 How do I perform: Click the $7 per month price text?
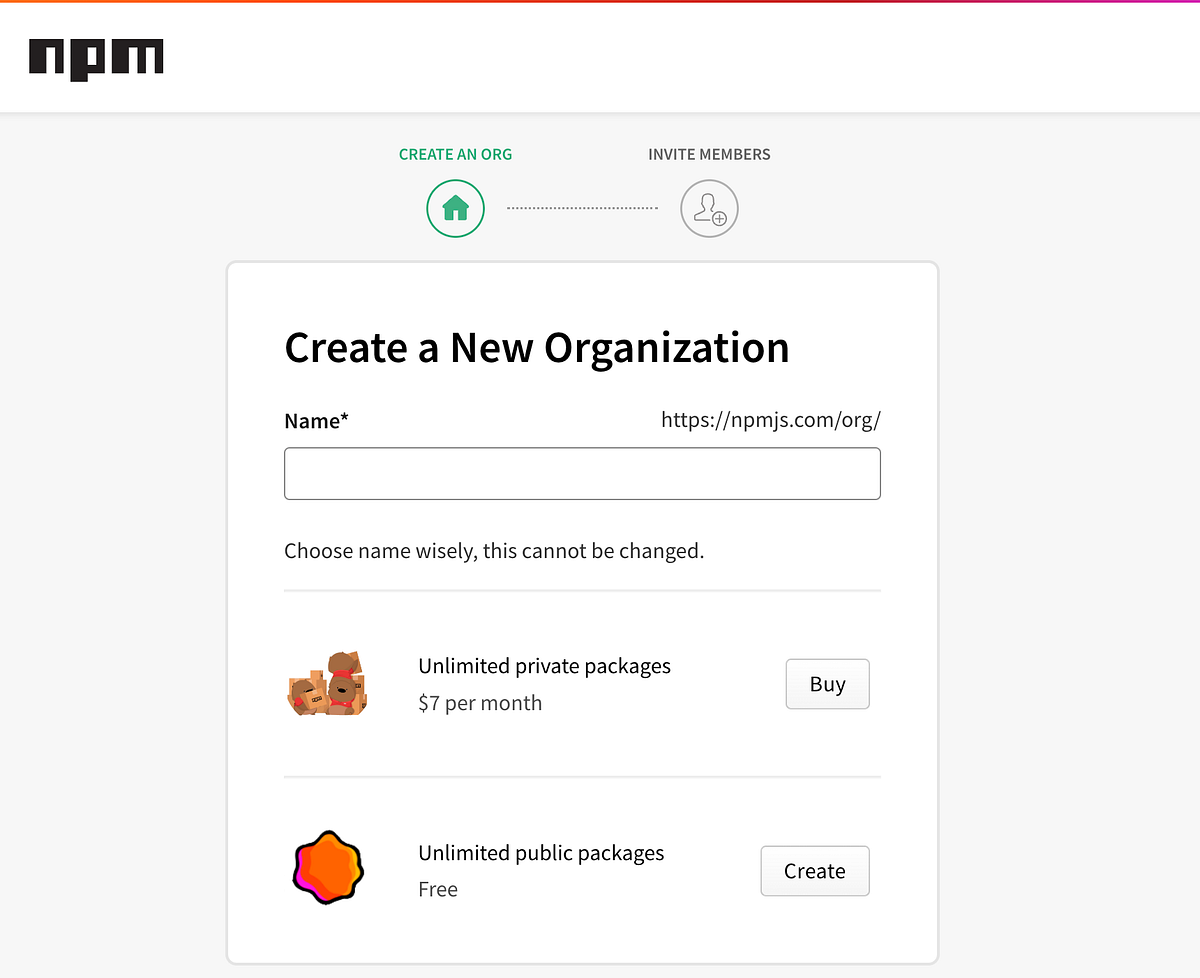pos(480,703)
